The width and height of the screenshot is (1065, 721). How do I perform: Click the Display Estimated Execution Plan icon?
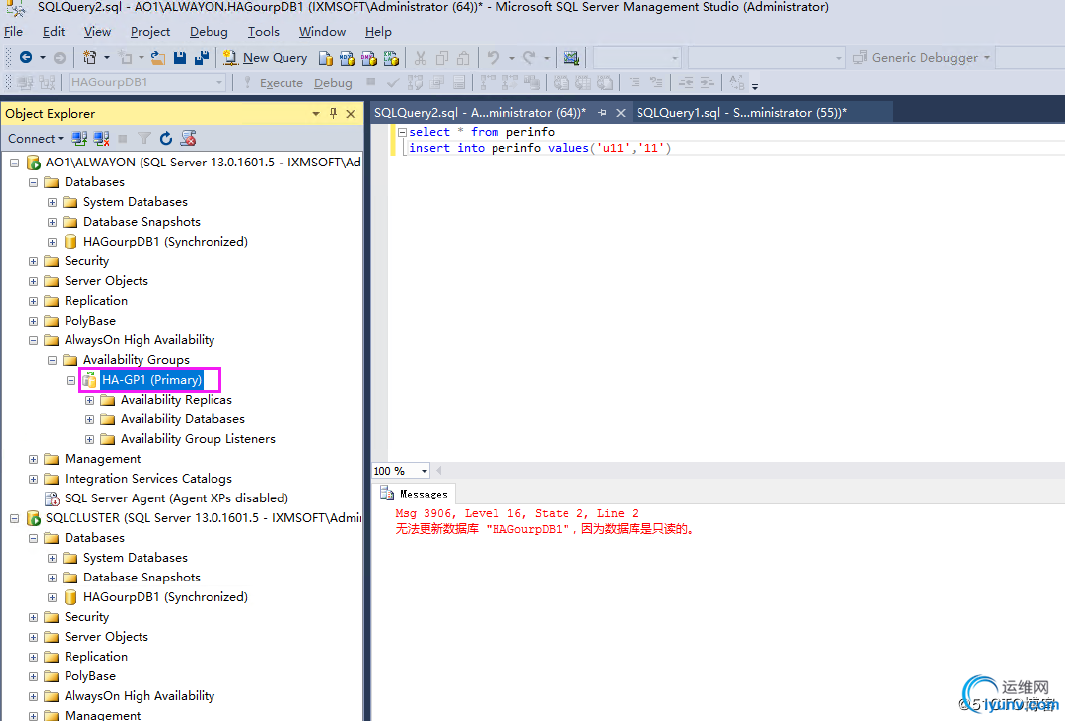click(415, 83)
